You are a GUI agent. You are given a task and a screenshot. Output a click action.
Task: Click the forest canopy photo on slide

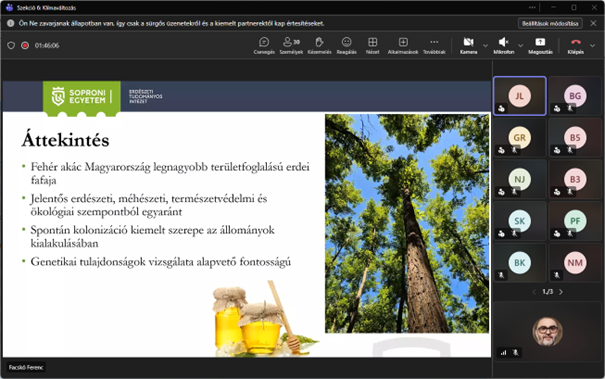pyautogui.click(x=407, y=223)
